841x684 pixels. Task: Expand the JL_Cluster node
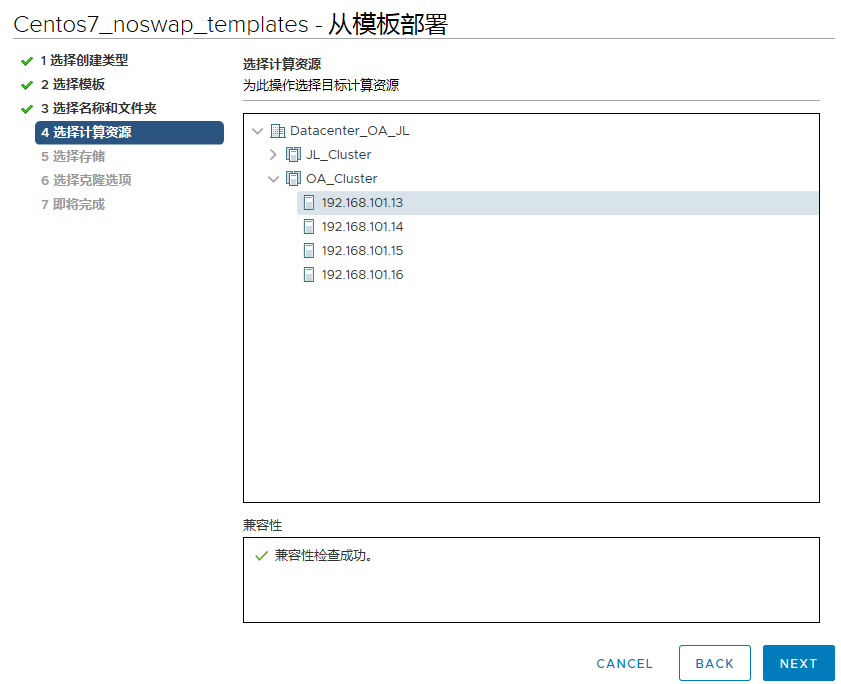click(x=273, y=155)
